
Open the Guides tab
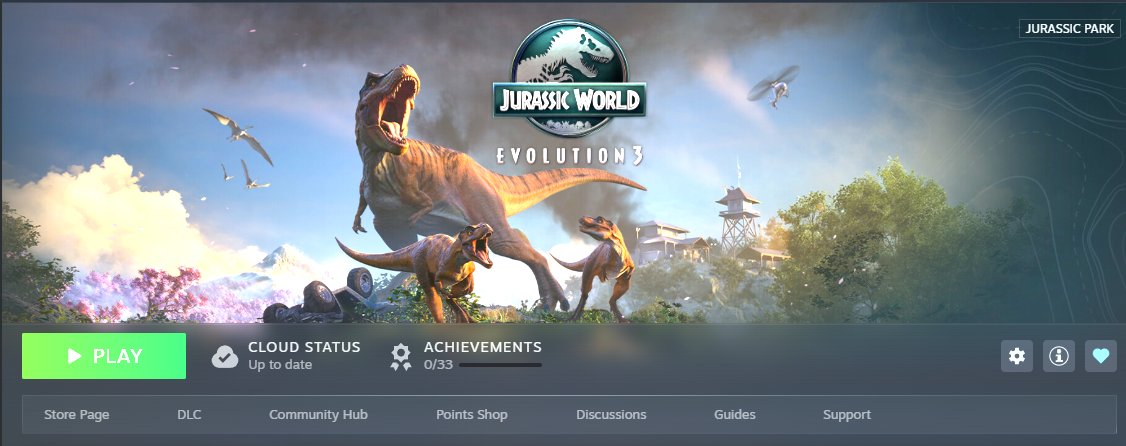[x=735, y=414]
